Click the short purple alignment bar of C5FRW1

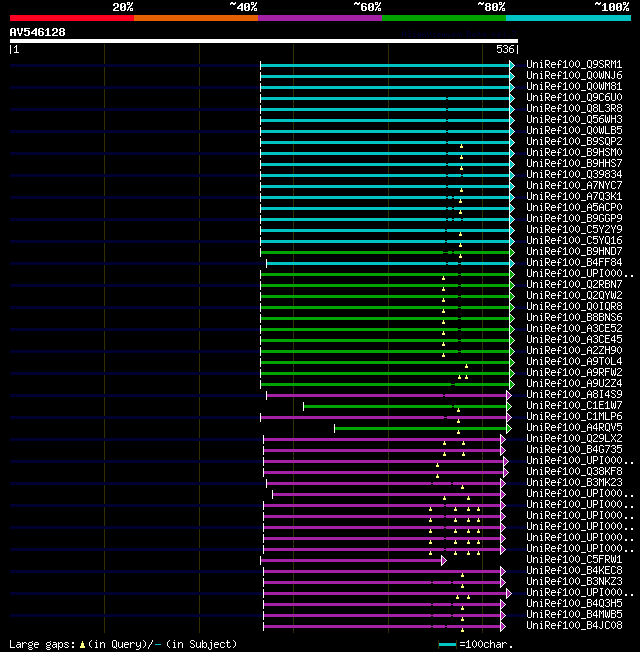tap(351, 561)
